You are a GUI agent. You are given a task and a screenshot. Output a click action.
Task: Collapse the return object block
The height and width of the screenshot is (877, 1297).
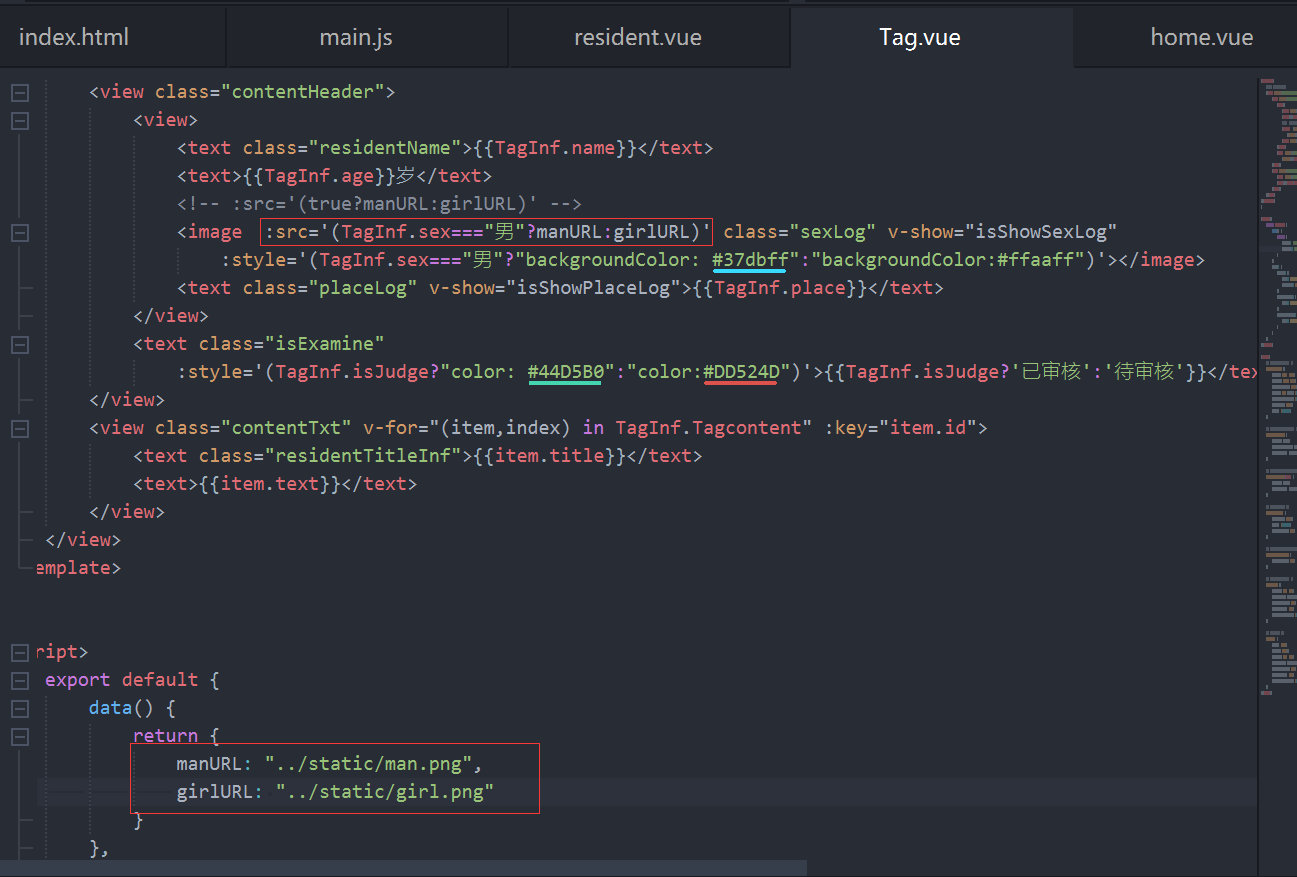20,737
